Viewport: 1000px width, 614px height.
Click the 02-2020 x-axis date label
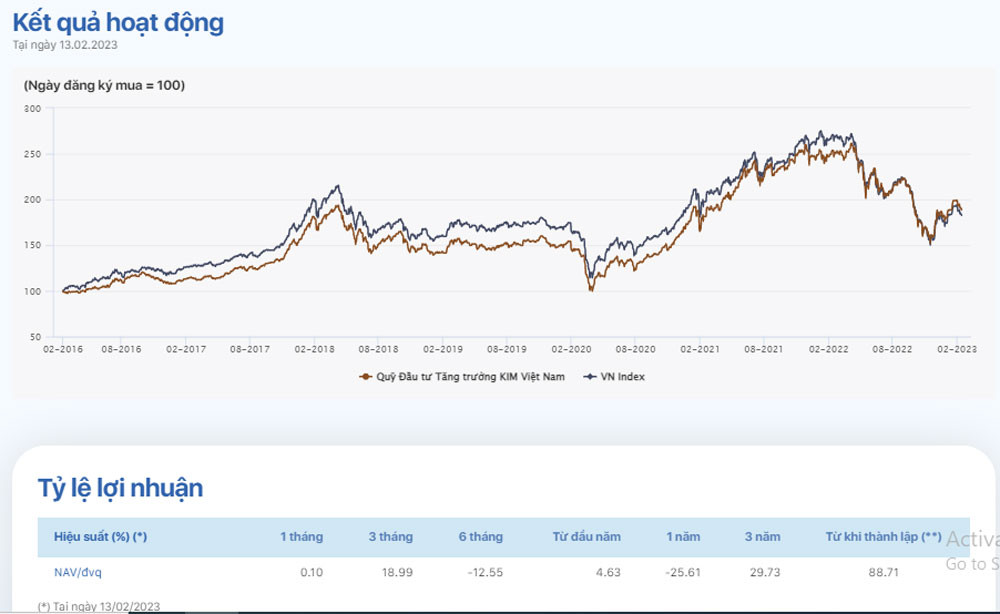(x=571, y=350)
